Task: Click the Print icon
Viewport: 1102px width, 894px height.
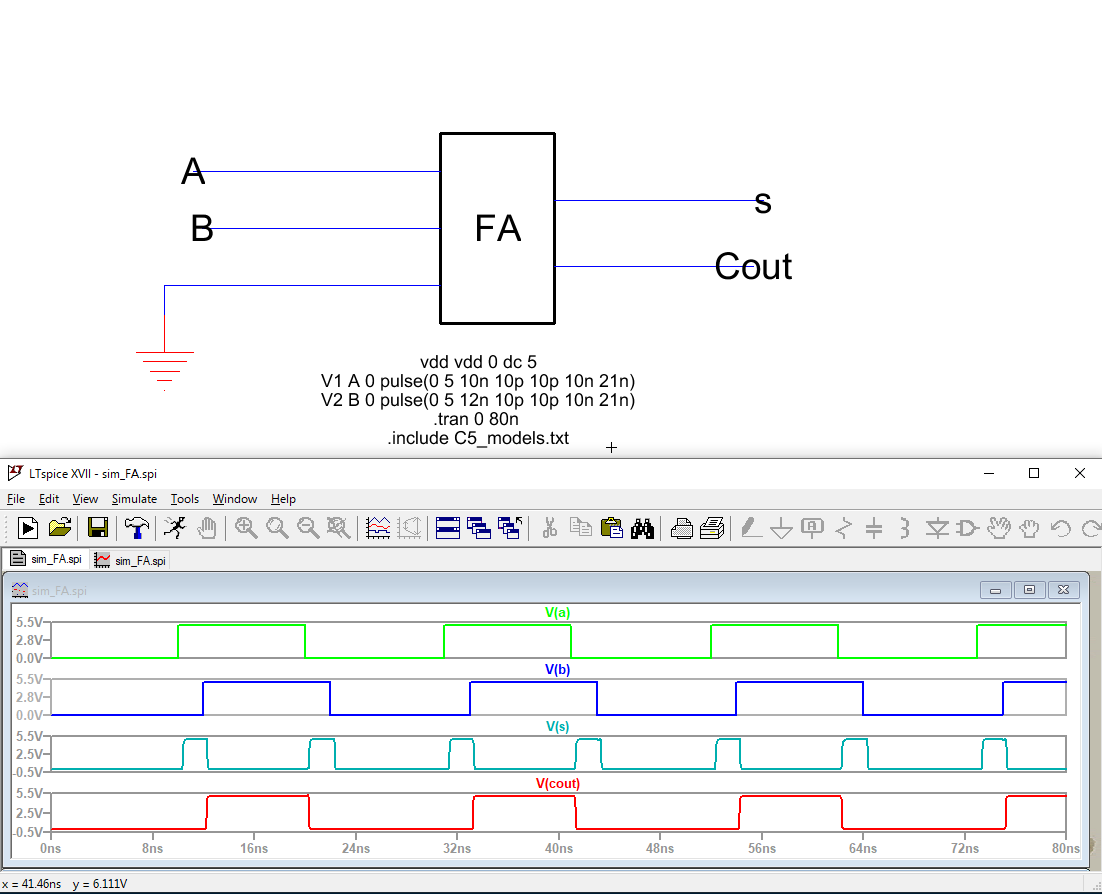Action: 712,528
